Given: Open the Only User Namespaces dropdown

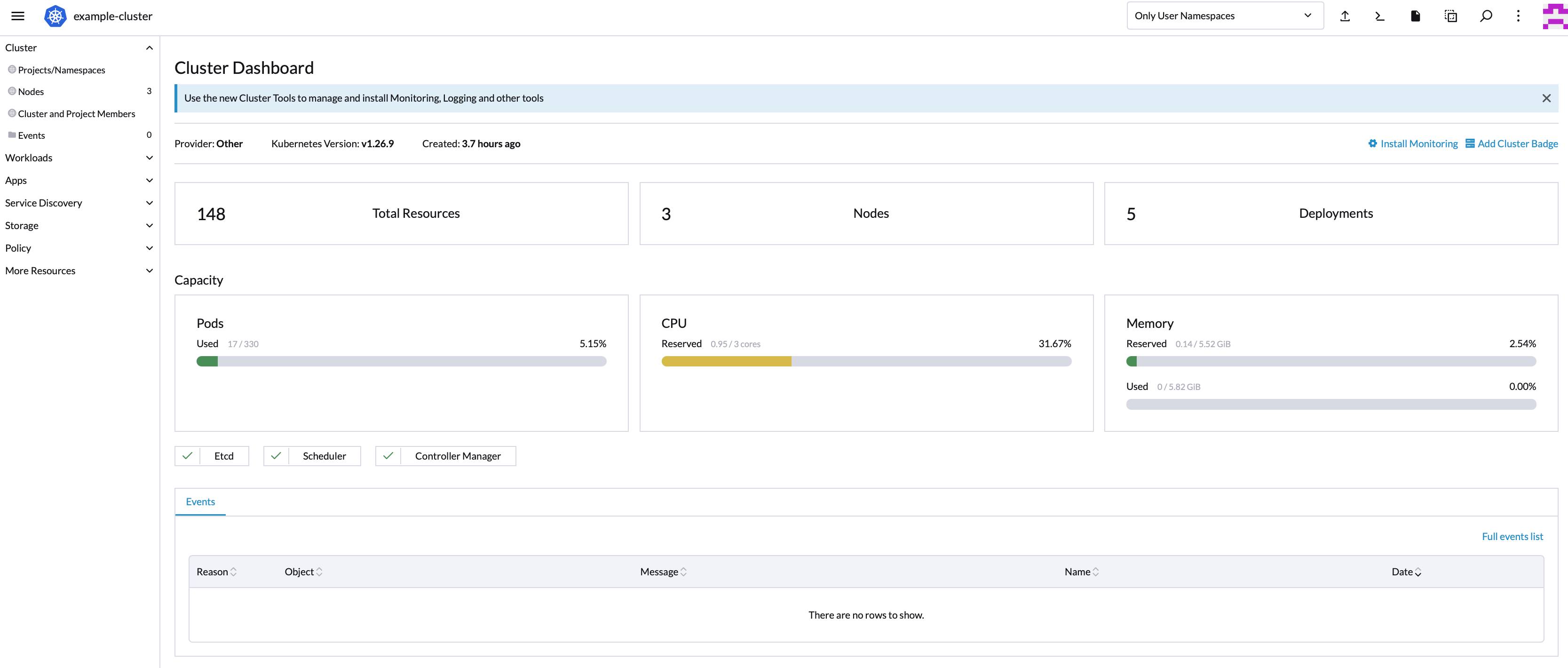Looking at the screenshot, I should 1225,15.
